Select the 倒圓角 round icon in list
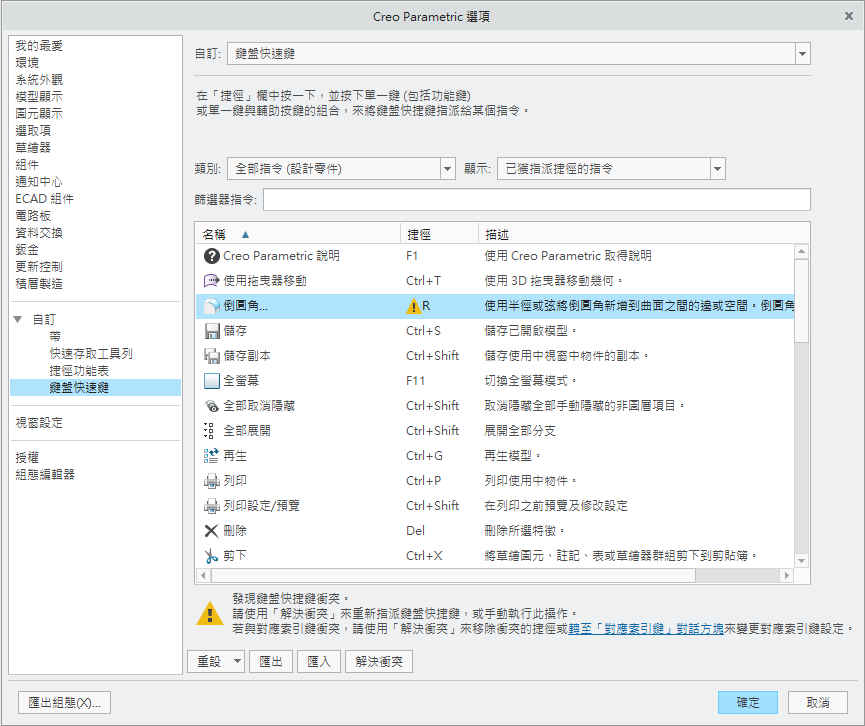This screenshot has height=726, width=865. click(x=211, y=306)
